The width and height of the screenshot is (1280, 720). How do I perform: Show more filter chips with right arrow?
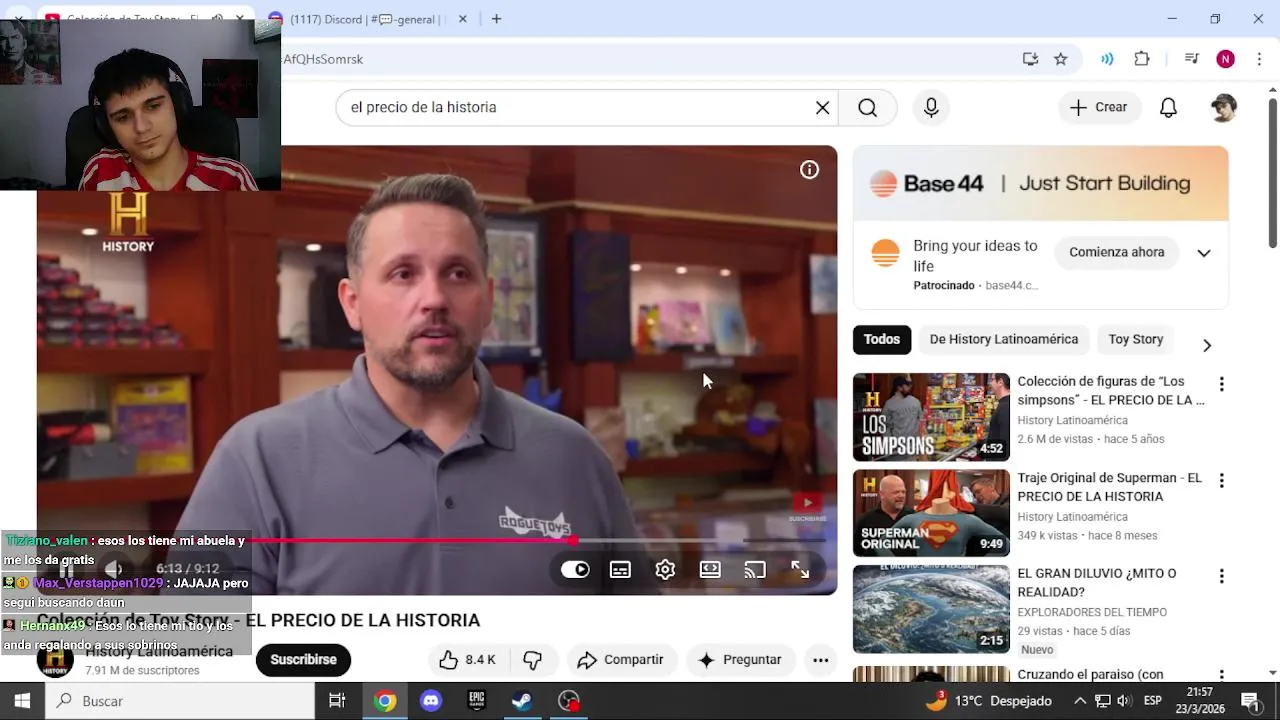point(1206,345)
